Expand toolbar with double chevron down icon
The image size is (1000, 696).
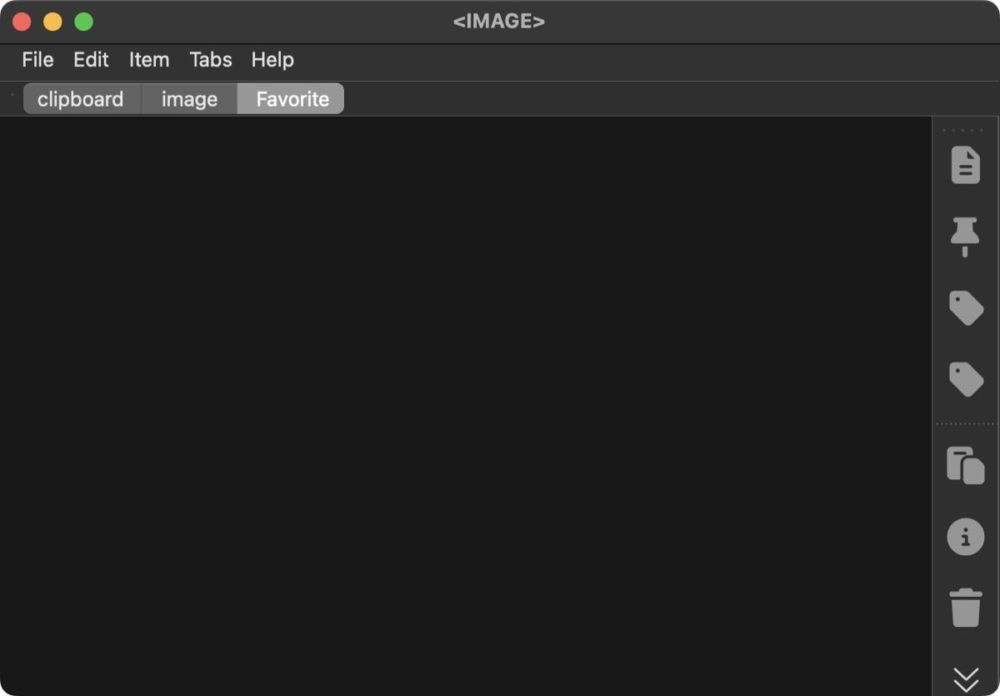966,680
